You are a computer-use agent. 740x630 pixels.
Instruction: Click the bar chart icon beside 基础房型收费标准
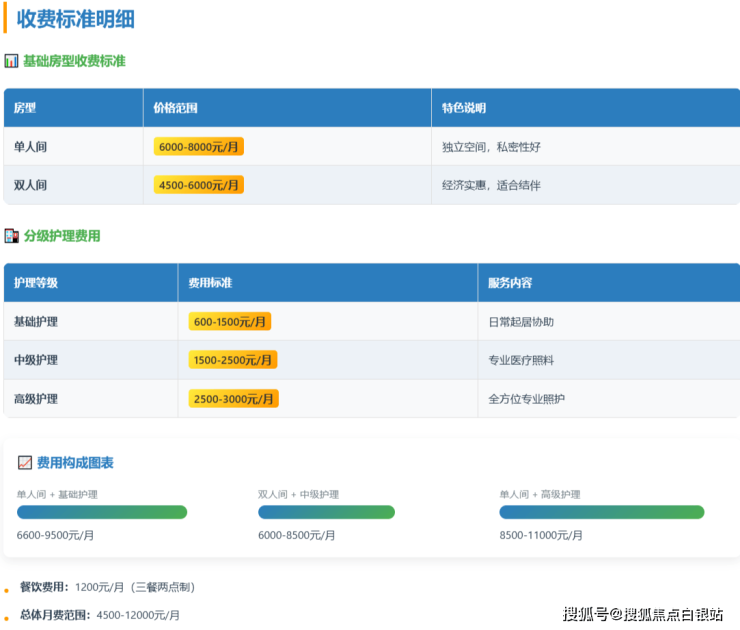(11, 61)
